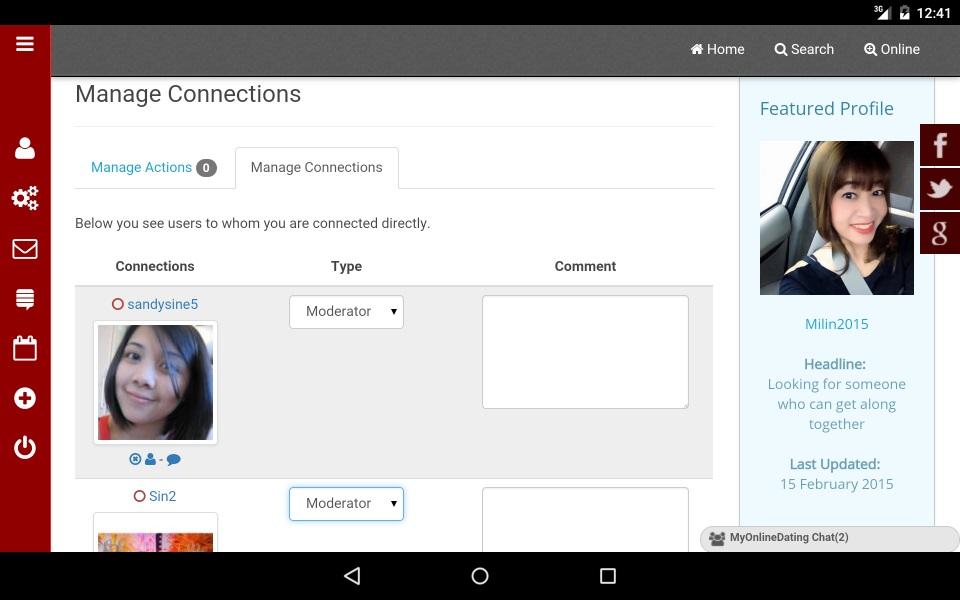Viewport: 960px width, 600px height.
Task: Select the Manage Connections tab
Action: point(317,168)
